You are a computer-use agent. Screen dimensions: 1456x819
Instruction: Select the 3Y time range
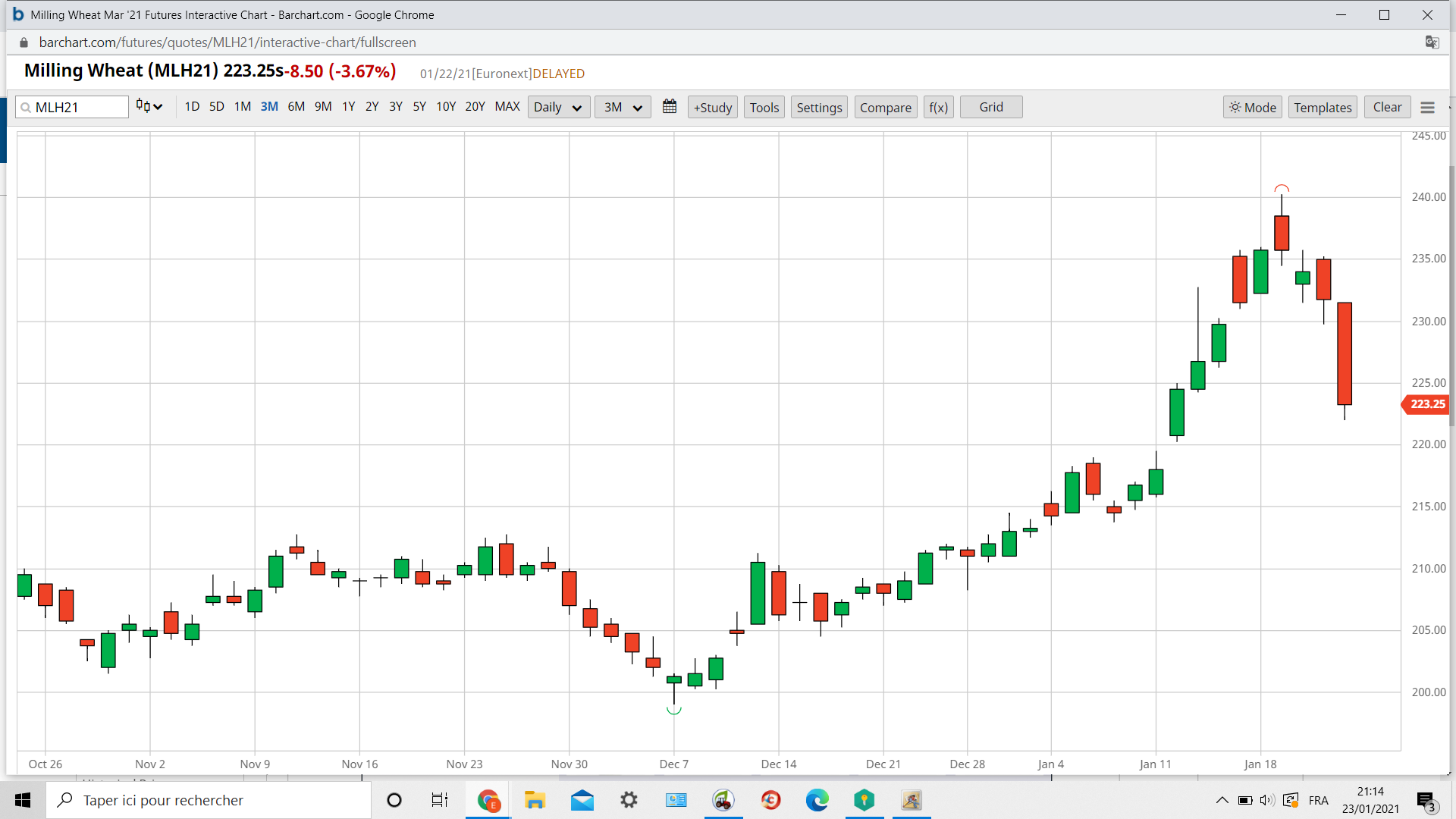(396, 107)
